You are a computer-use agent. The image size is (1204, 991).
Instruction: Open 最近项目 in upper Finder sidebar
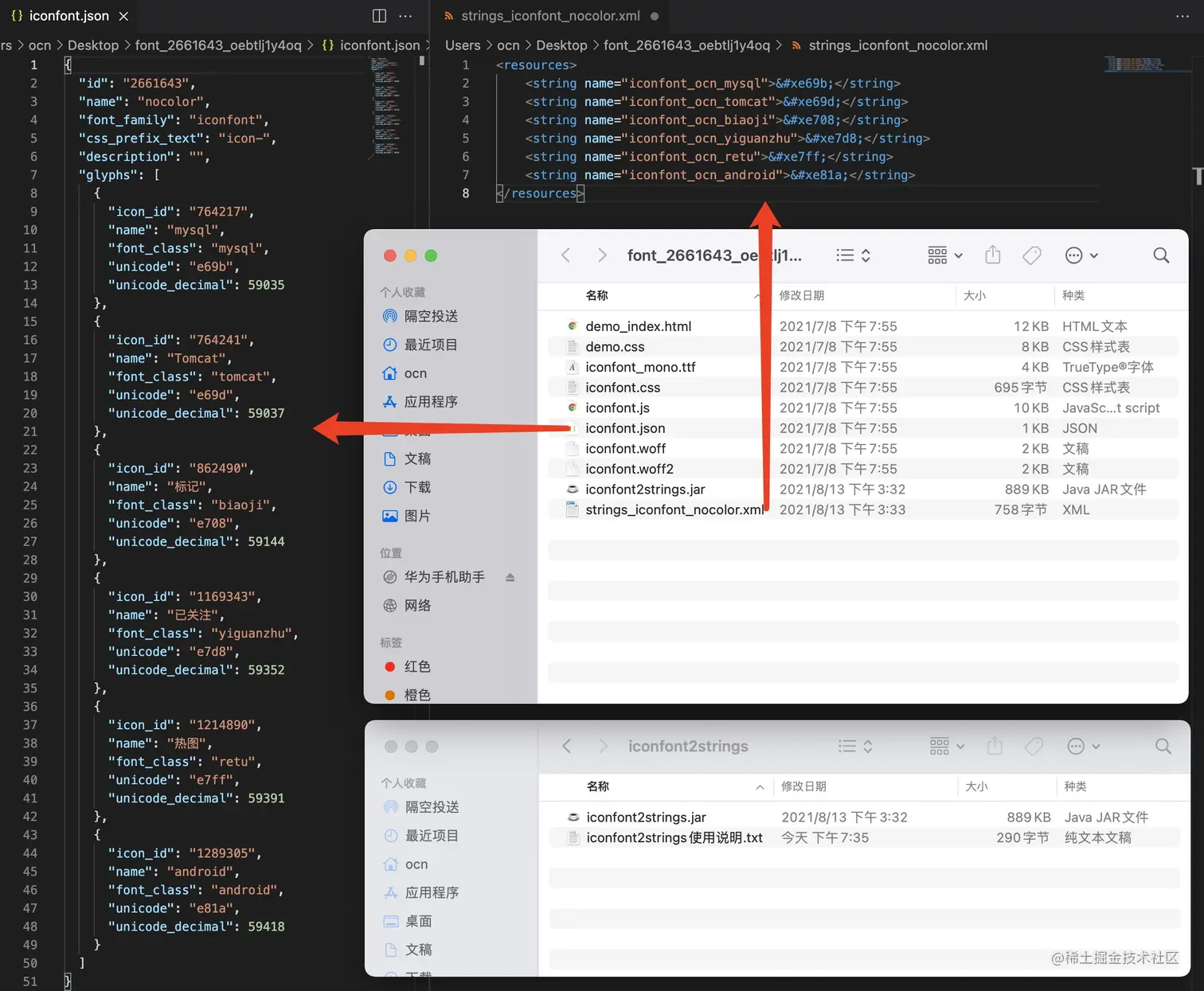point(420,345)
